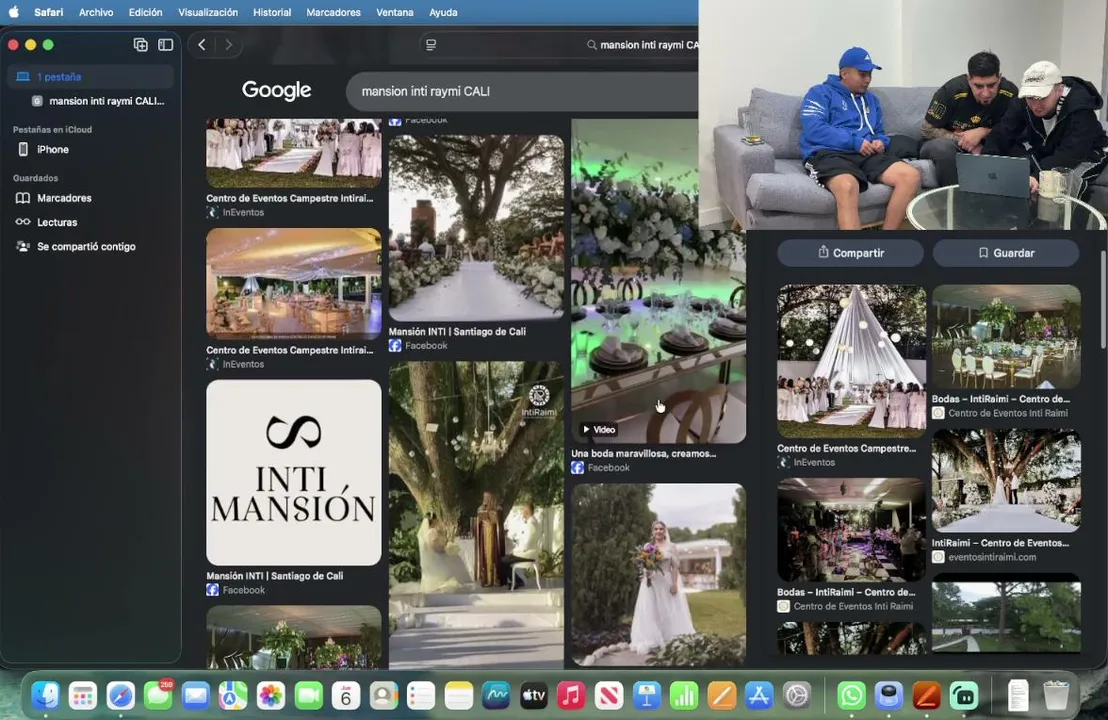The image size is (1108, 720).
Task: Open Music from the Dock
Action: [x=571, y=696]
